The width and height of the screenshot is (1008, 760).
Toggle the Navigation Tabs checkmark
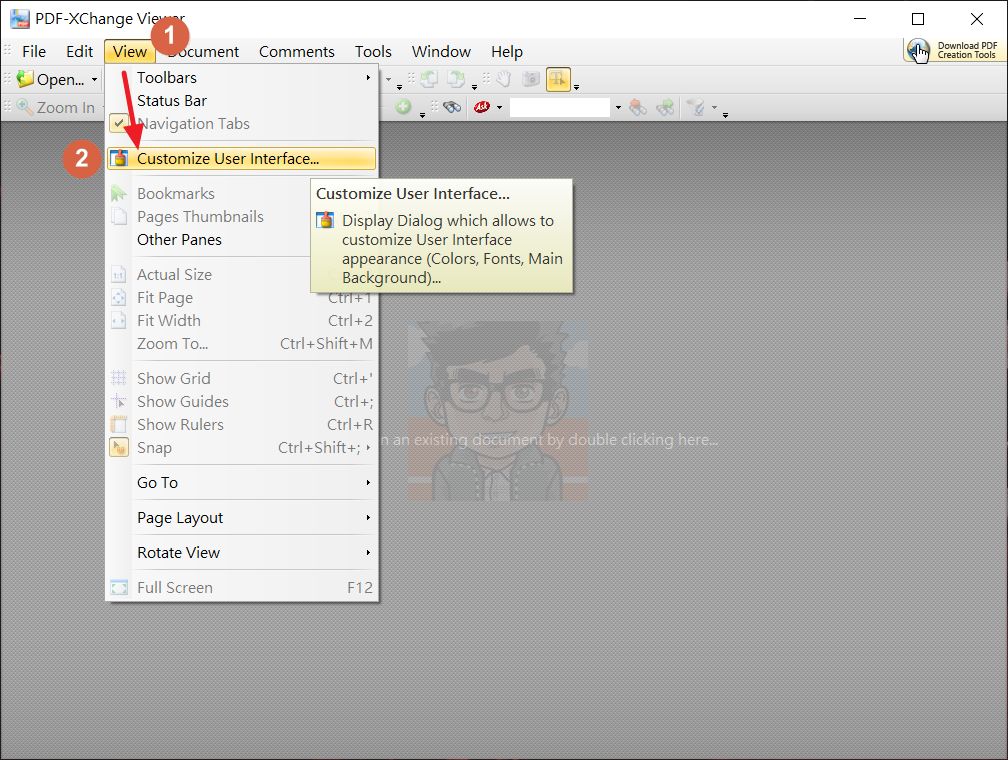point(119,123)
